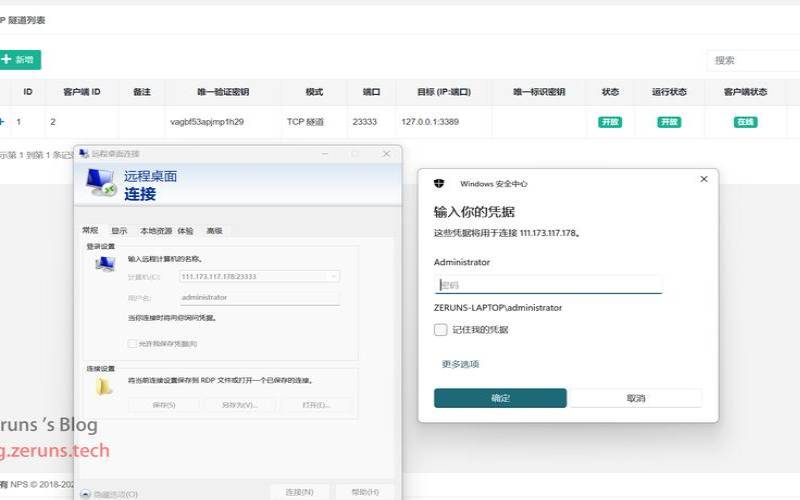This screenshot has height=500, width=800.
Task: Click the green 新增 add tunnel button
Action: click(19, 60)
